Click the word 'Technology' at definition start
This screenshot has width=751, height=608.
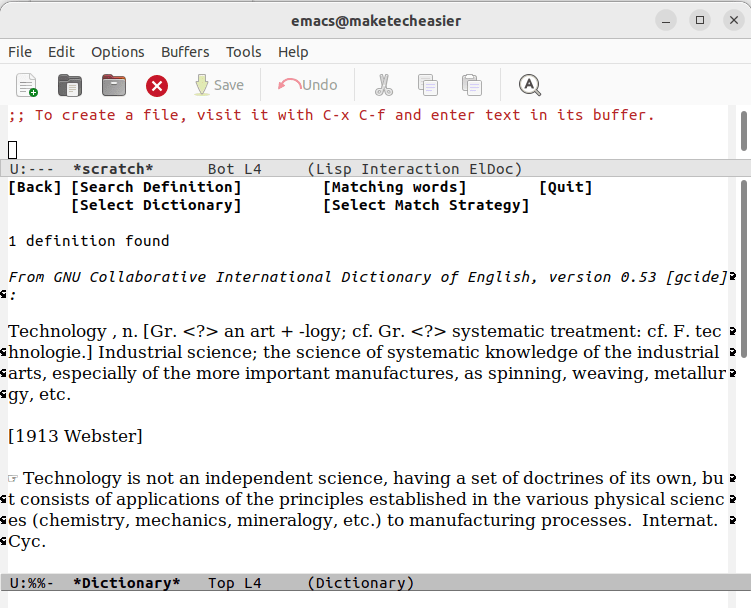pos(57,332)
